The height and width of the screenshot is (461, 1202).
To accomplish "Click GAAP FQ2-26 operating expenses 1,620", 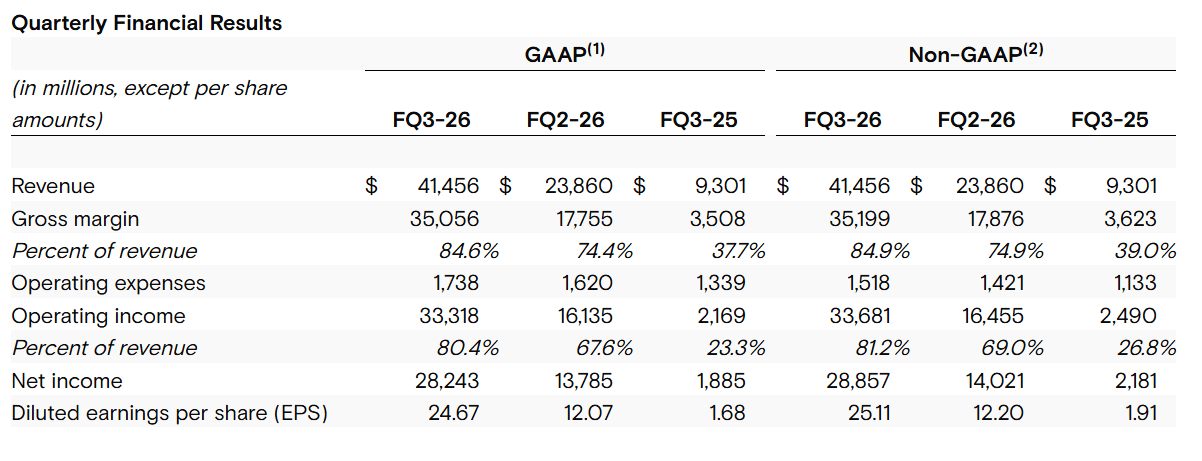I will 587,283.
